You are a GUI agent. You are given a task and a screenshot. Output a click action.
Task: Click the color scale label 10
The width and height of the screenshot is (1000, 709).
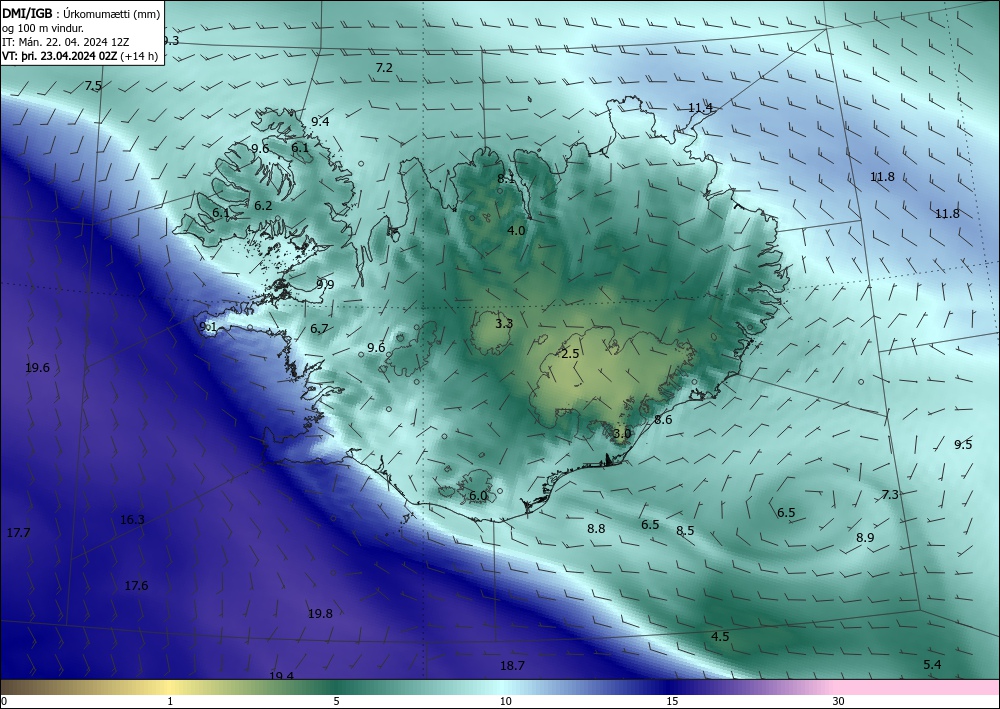pos(506,701)
